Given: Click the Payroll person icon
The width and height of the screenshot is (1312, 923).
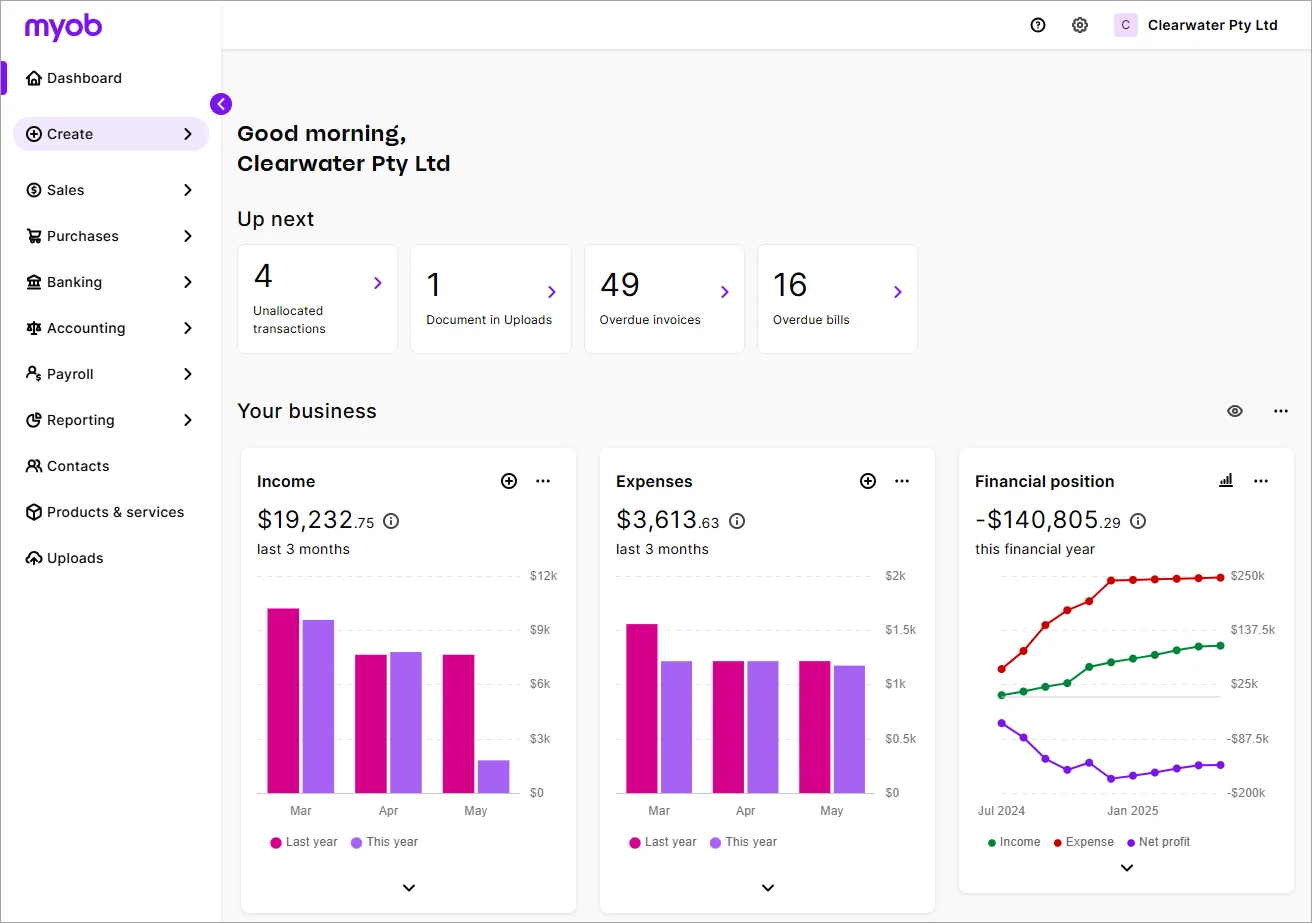Looking at the screenshot, I should coord(34,374).
